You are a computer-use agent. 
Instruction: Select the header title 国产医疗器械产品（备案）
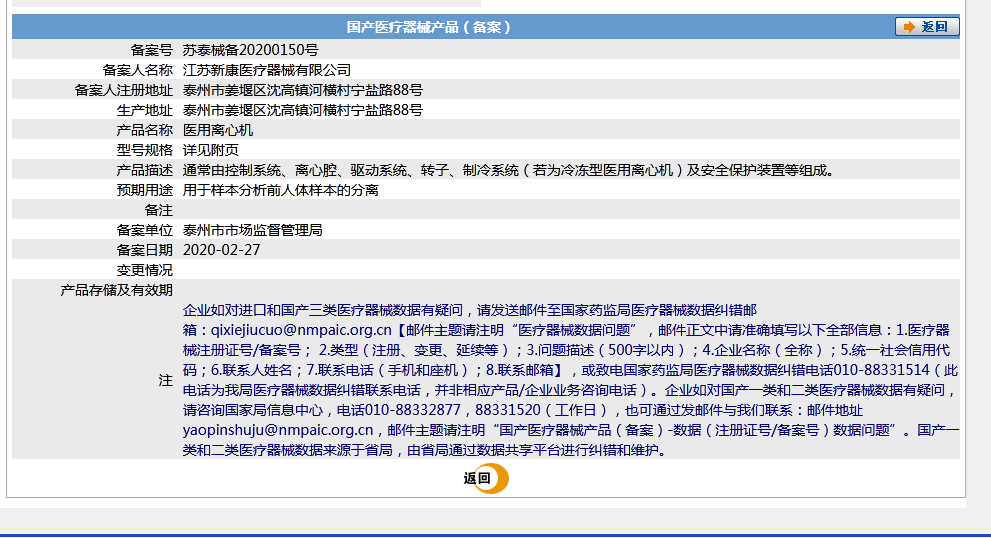(429, 27)
